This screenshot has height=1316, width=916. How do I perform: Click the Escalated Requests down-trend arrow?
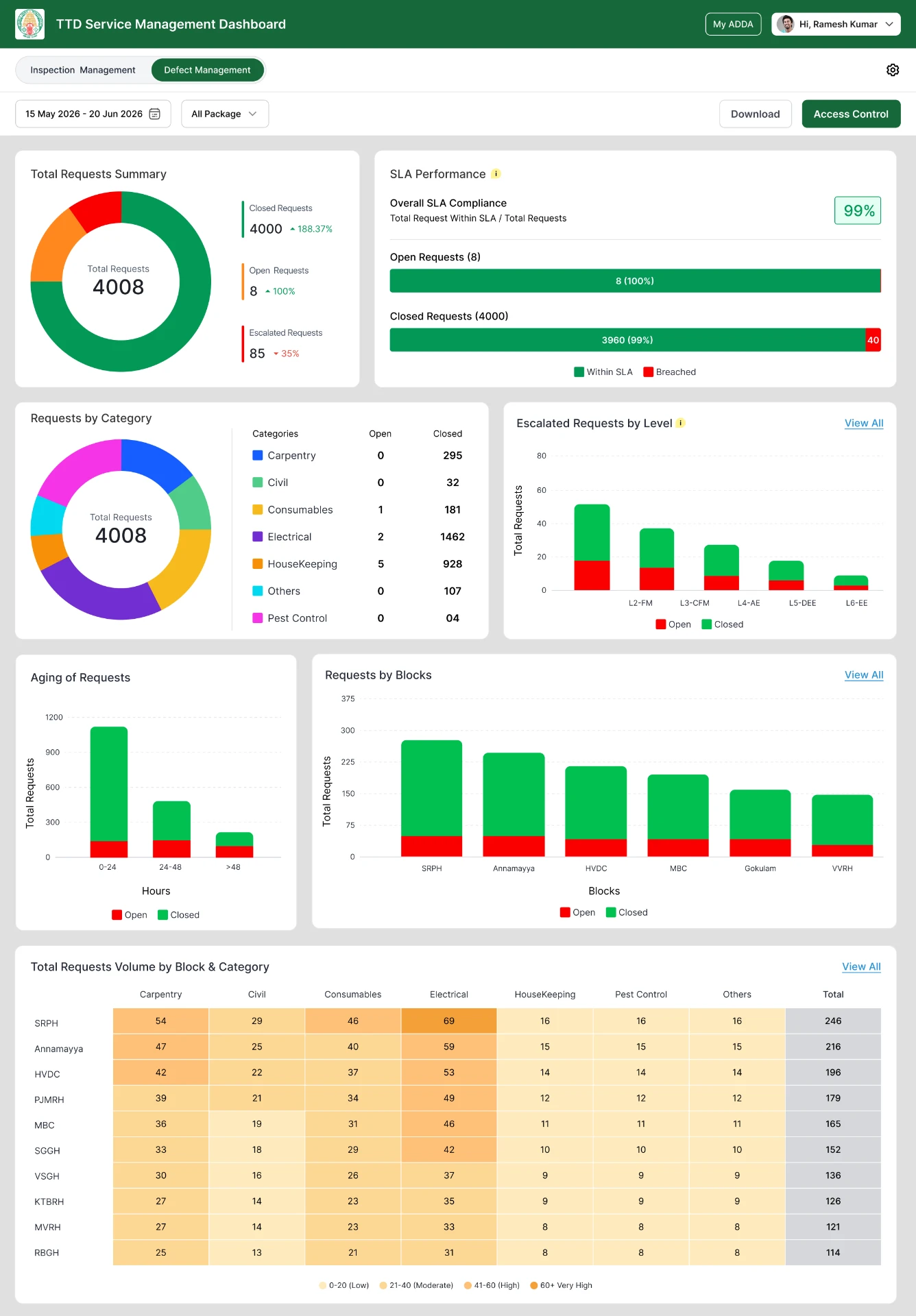276,354
